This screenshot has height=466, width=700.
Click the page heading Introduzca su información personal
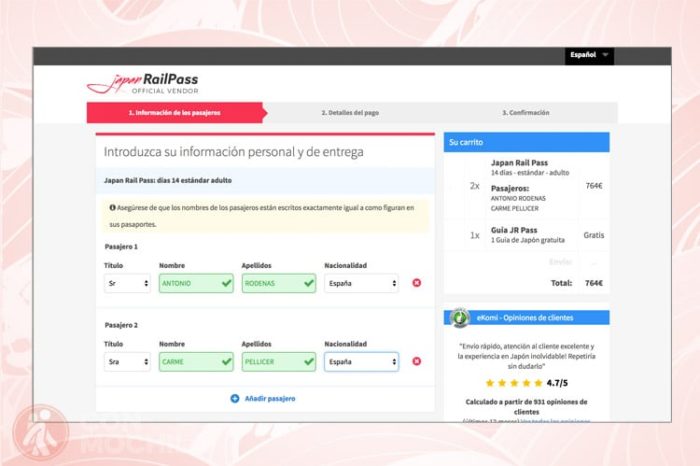[x=233, y=152]
